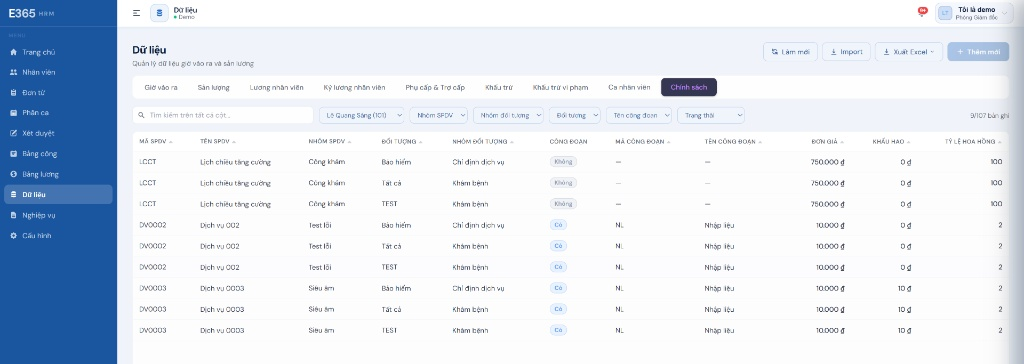The height and width of the screenshot is (364, 1024).
Task: Open Tôi là demo user account menu
Action: click(974, 13)
